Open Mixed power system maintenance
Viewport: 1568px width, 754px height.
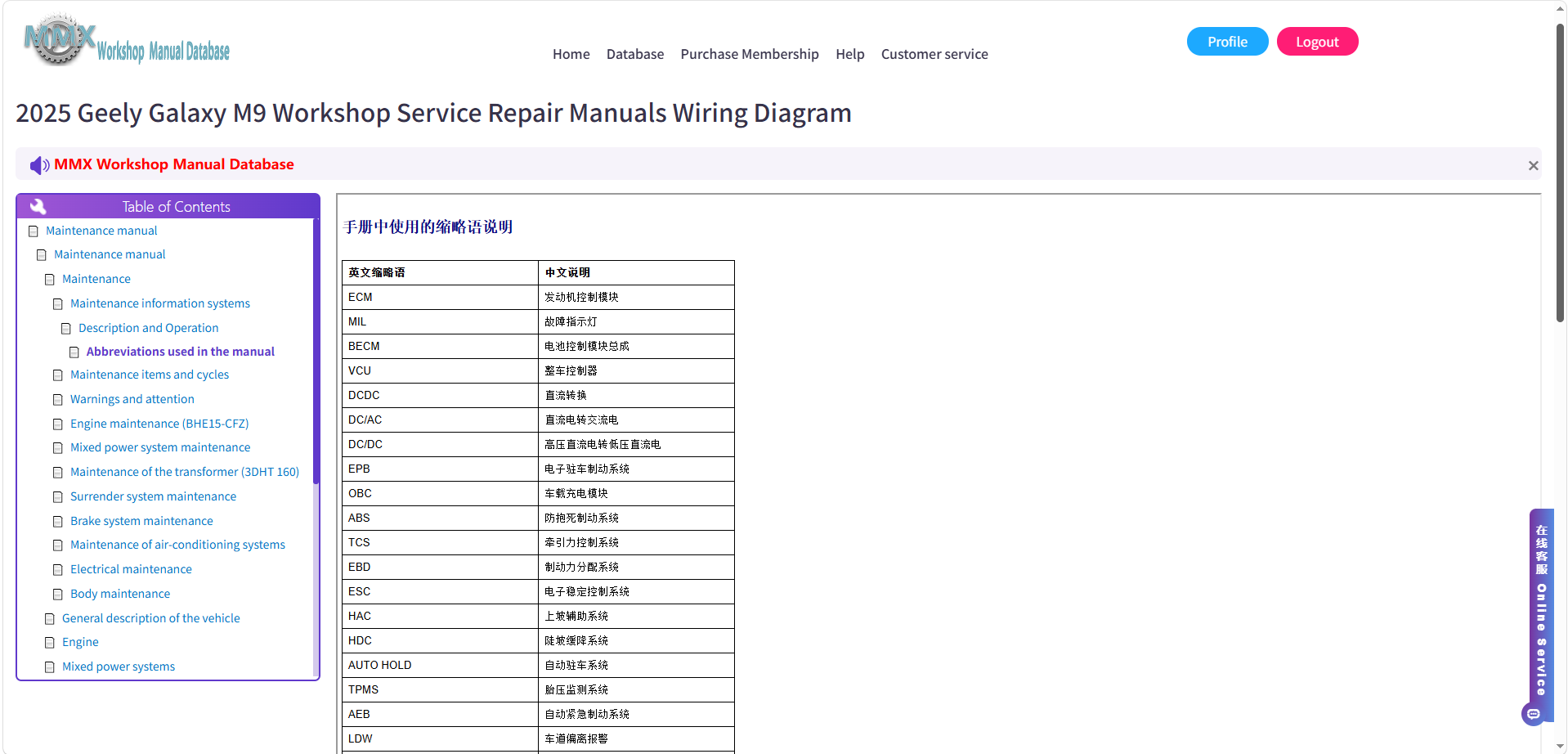coord(160,447)
